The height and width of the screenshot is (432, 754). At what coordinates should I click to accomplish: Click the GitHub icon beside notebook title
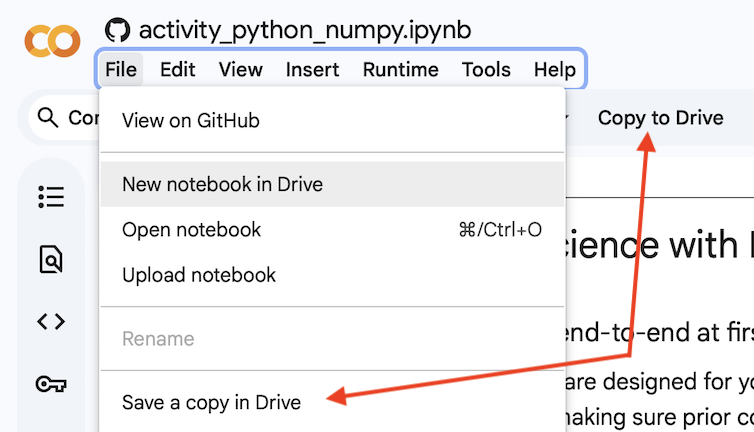click(117, 30)
